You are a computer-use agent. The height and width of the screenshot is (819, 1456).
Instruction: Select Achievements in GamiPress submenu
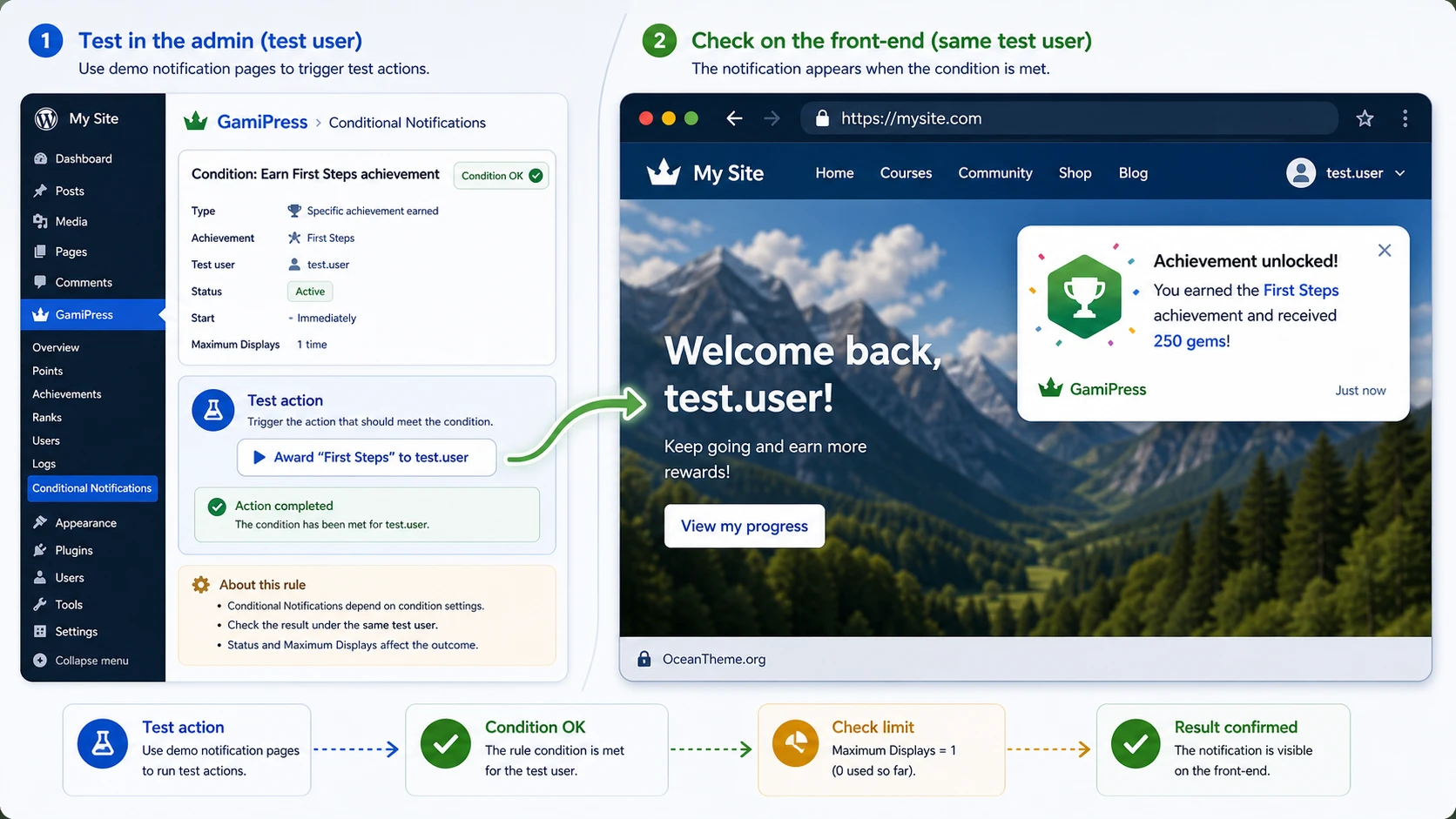[x=67, y=394]
